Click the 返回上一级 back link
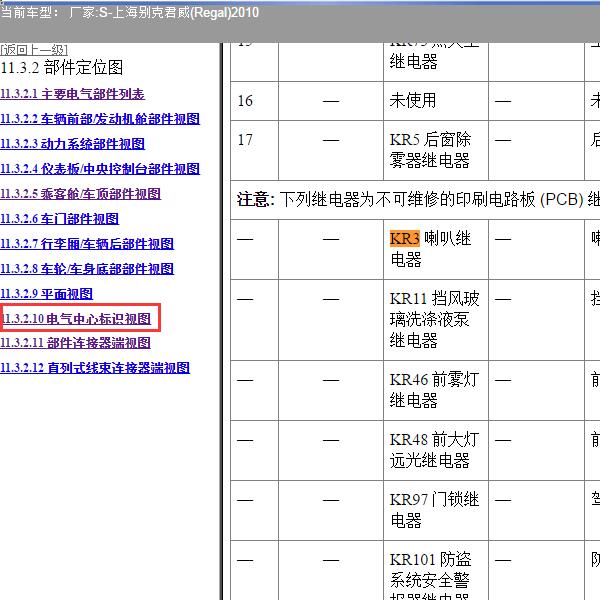Image resolution: width=600 pixels, height=600 pixels. (x=34, y=50)
